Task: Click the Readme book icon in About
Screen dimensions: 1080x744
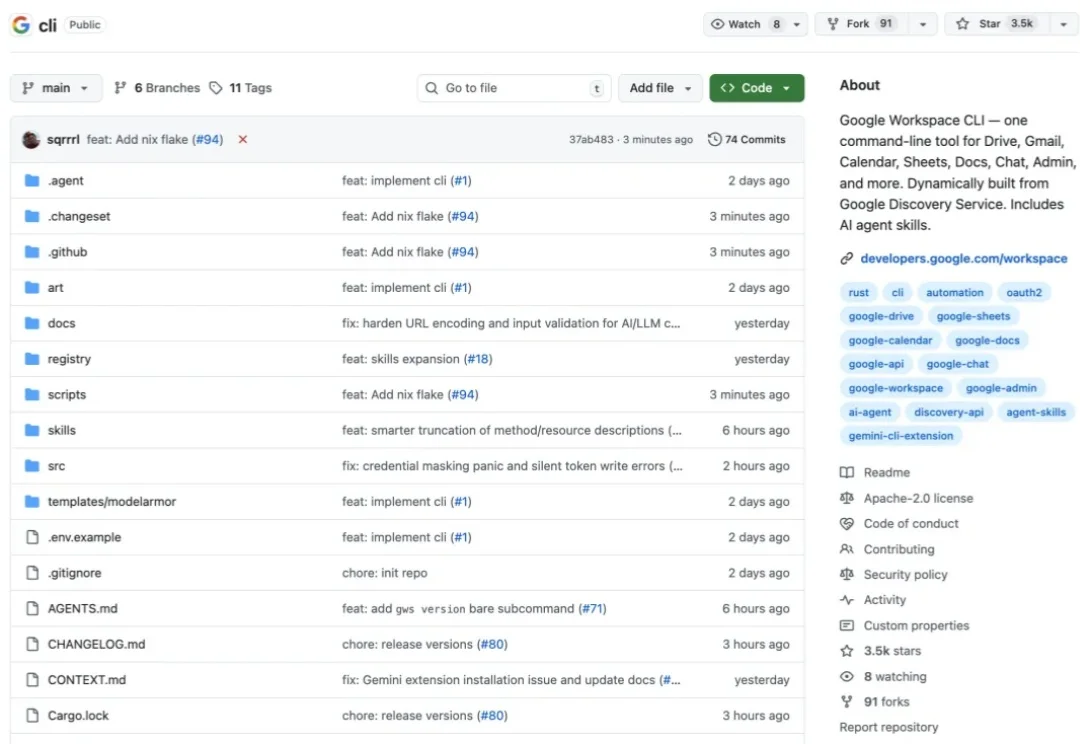Action: point(845,471)
